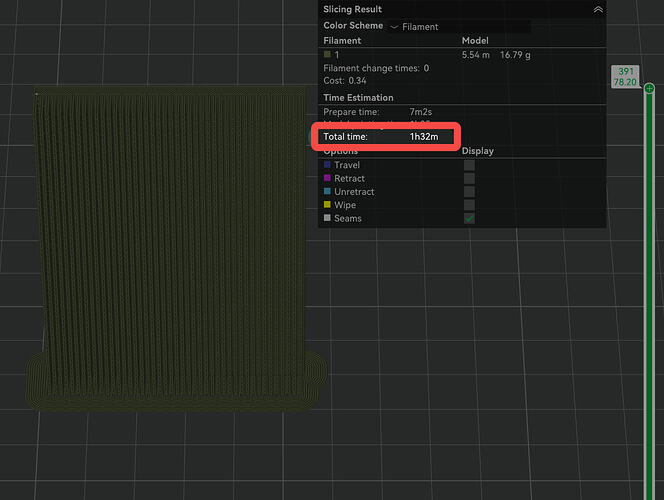Open the Color Scheme Filament dropdown
Viewport: 664px width, 500px height.
pos(459,27)
